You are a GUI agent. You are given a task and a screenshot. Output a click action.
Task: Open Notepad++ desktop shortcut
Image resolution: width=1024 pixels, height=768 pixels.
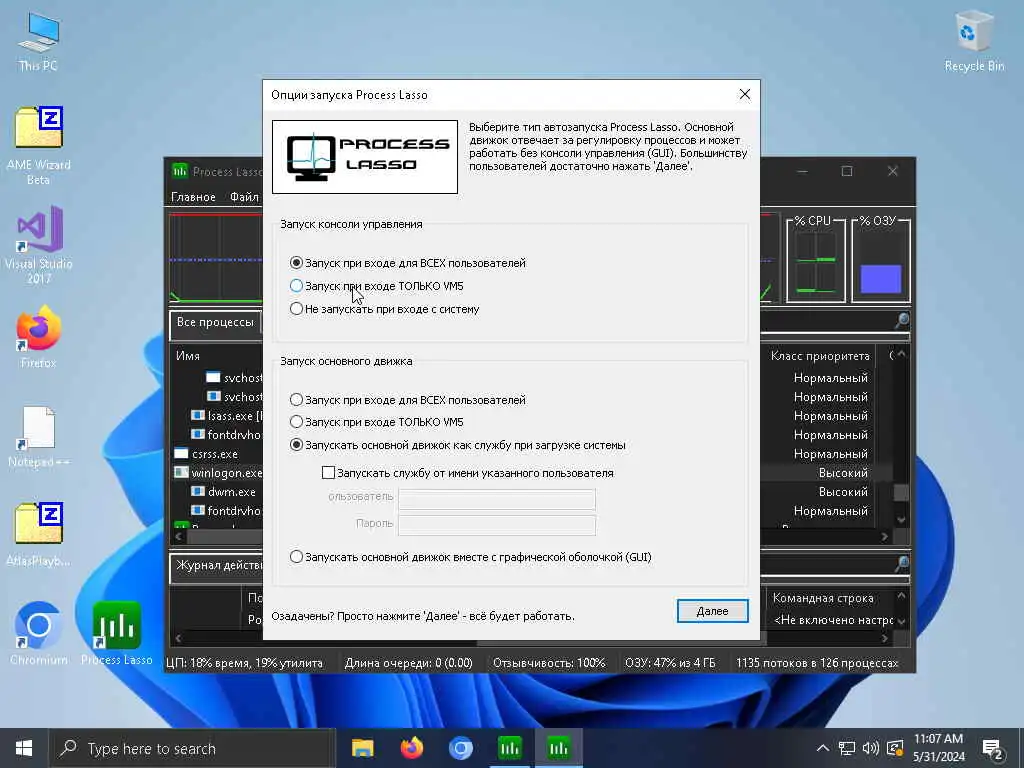pos(38,436)
